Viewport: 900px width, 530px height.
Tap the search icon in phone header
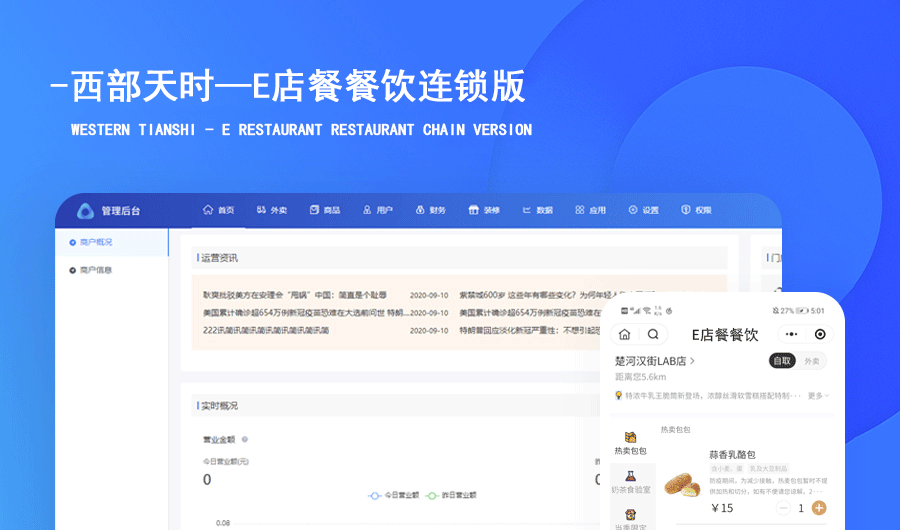pos(653,334)
